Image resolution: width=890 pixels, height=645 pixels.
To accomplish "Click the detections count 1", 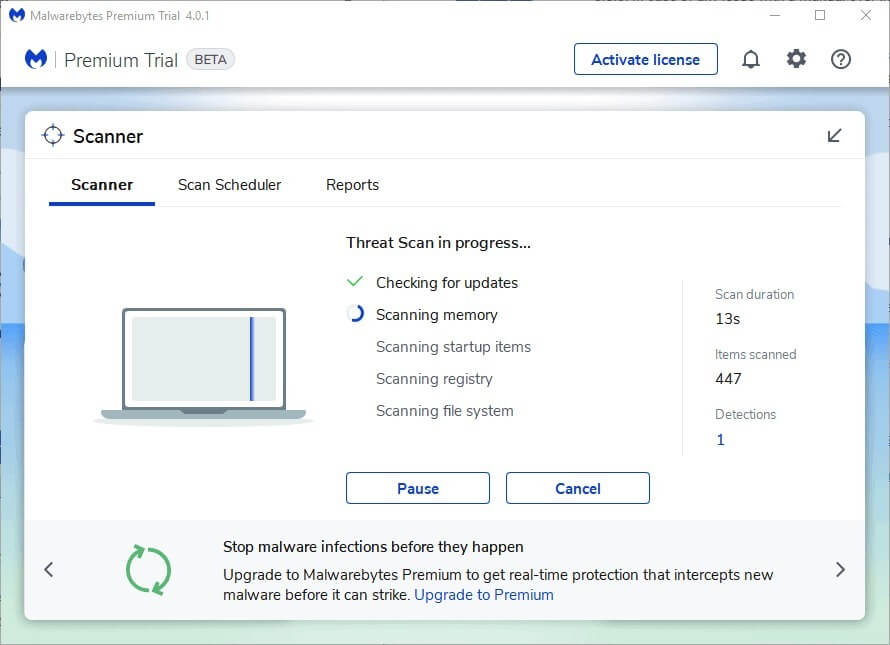I will (720, 439).
